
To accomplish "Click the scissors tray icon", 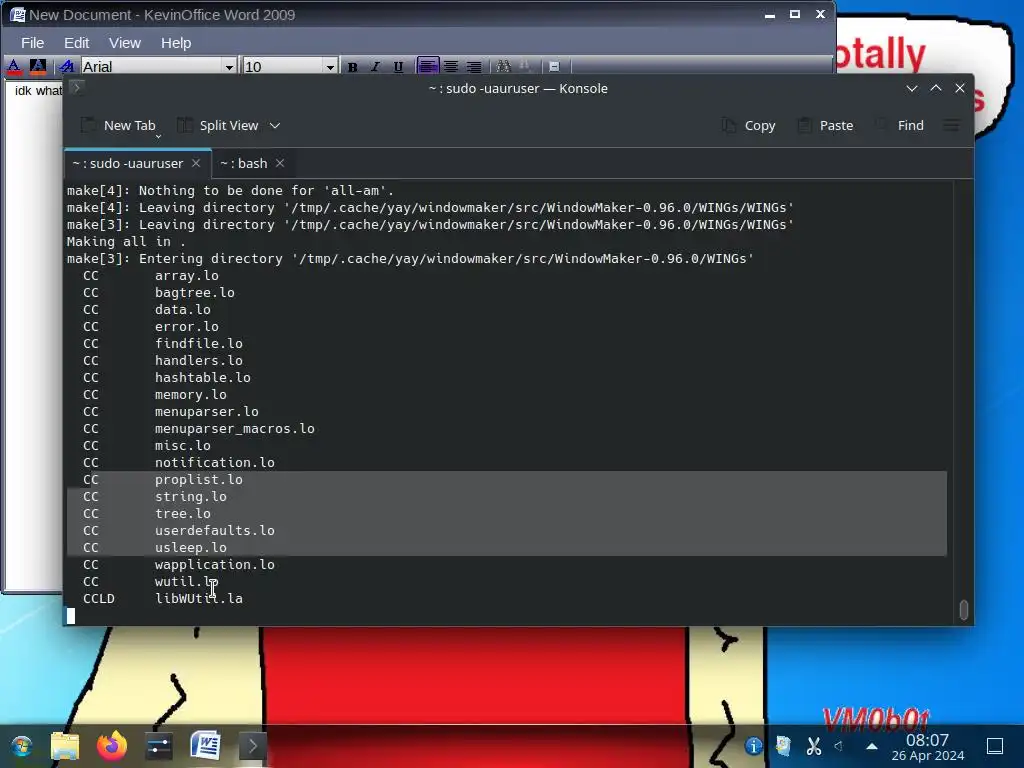I will pos(814,746).
